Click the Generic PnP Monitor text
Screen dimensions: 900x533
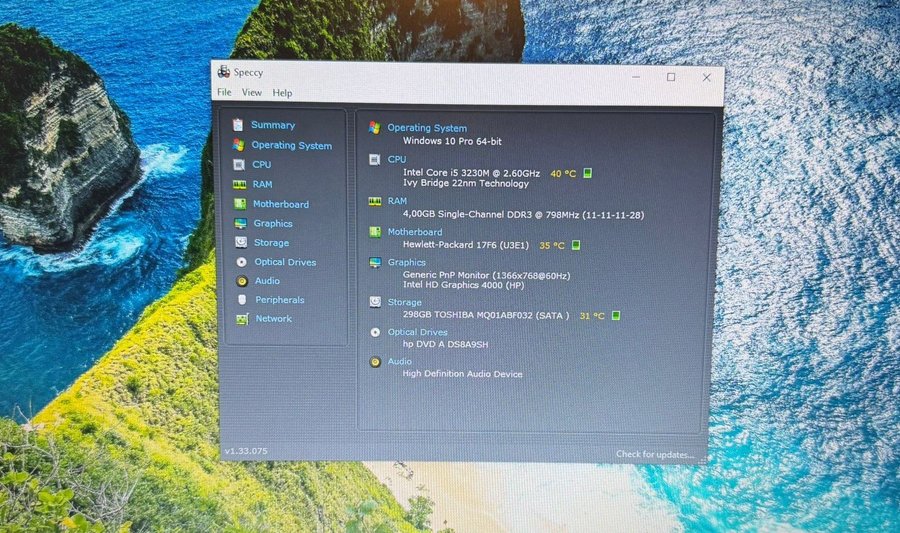tap(486, 275)
